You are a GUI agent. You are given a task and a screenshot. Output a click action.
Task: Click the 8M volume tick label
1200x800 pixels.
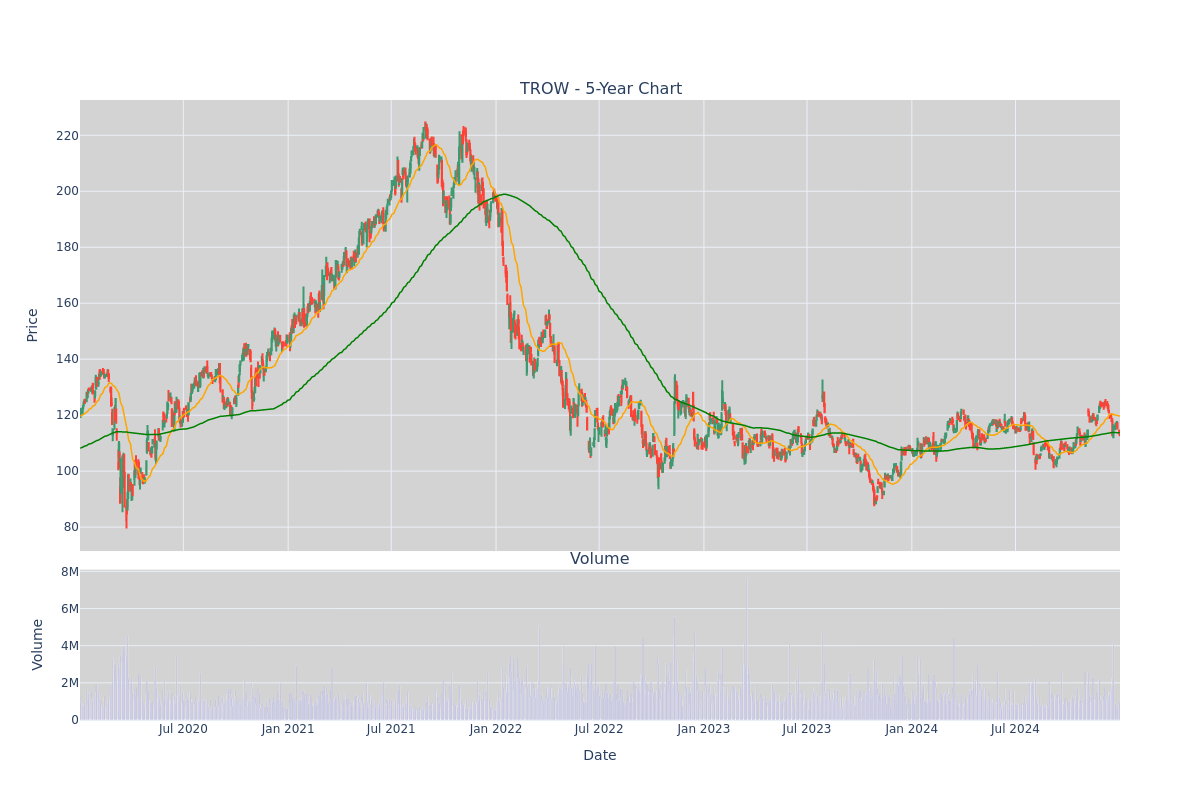(70, 572)
